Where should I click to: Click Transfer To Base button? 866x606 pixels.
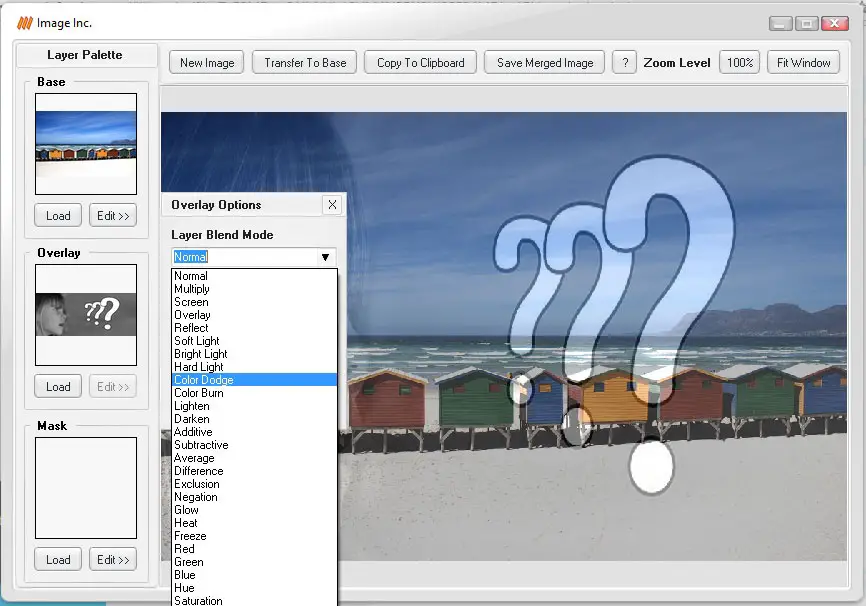(305, 63)
